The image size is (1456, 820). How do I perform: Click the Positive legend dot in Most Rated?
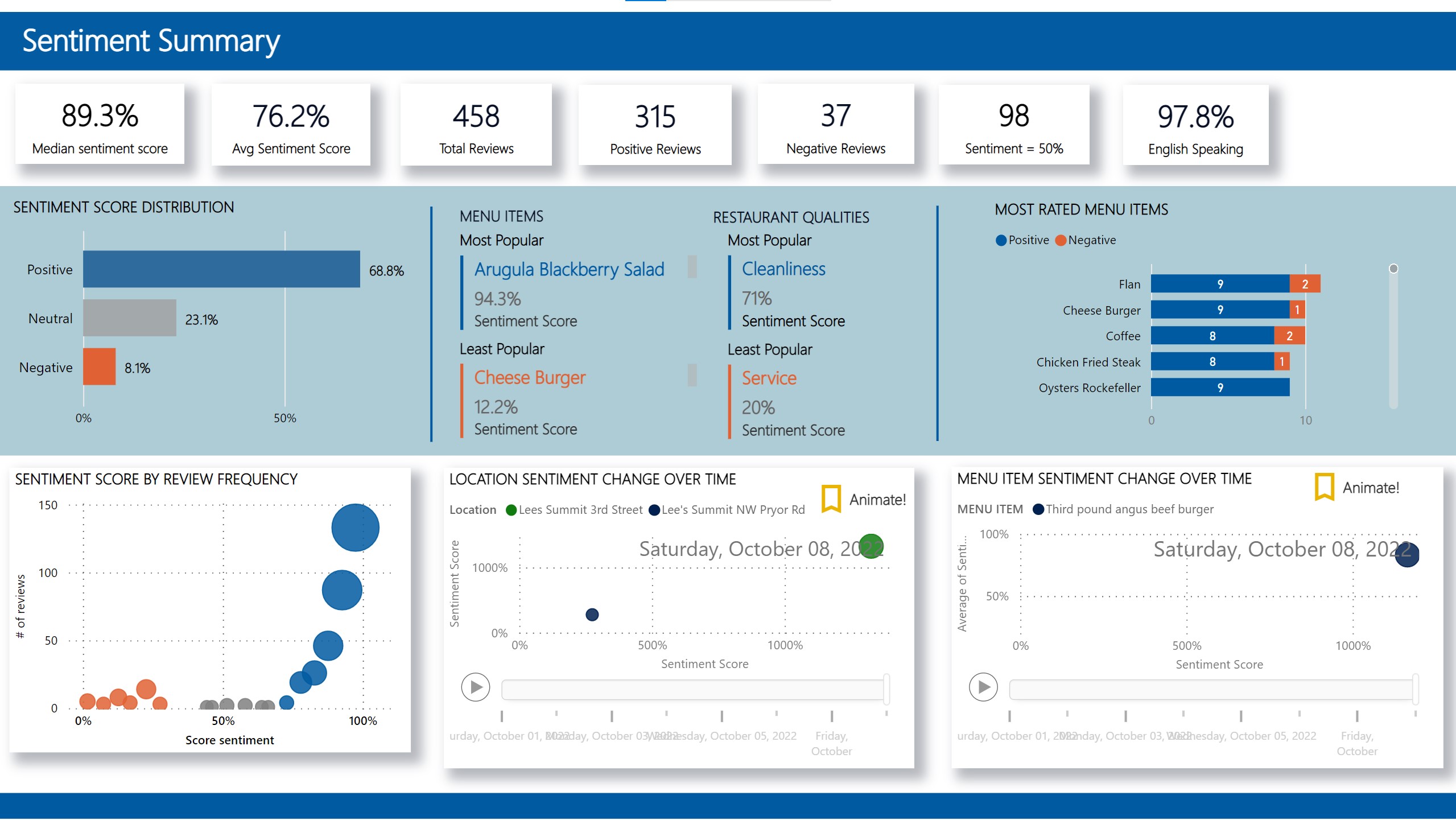(x=1001, y=240)
